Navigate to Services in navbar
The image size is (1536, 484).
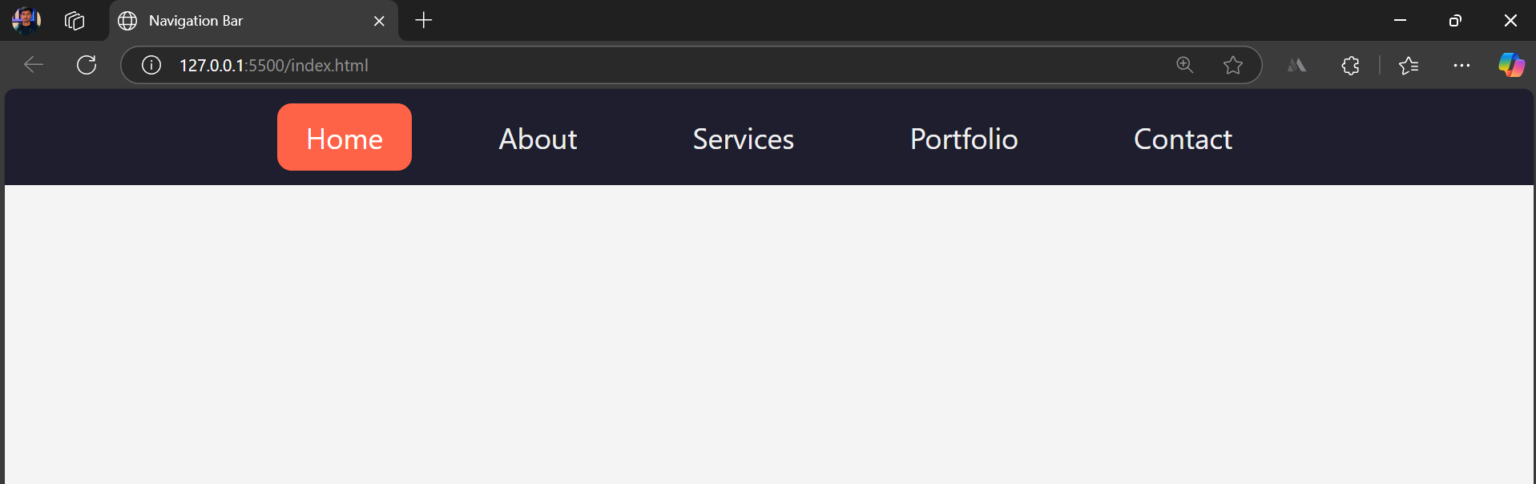point(743,138)
